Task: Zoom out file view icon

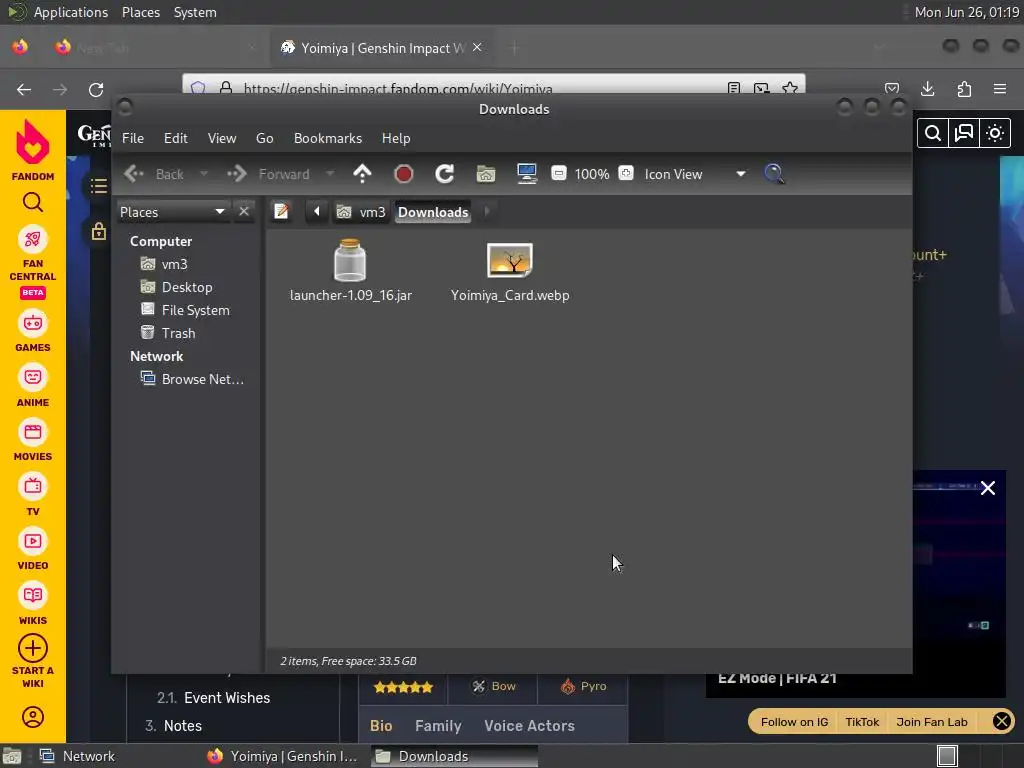Action: click(x=559, y=174)
